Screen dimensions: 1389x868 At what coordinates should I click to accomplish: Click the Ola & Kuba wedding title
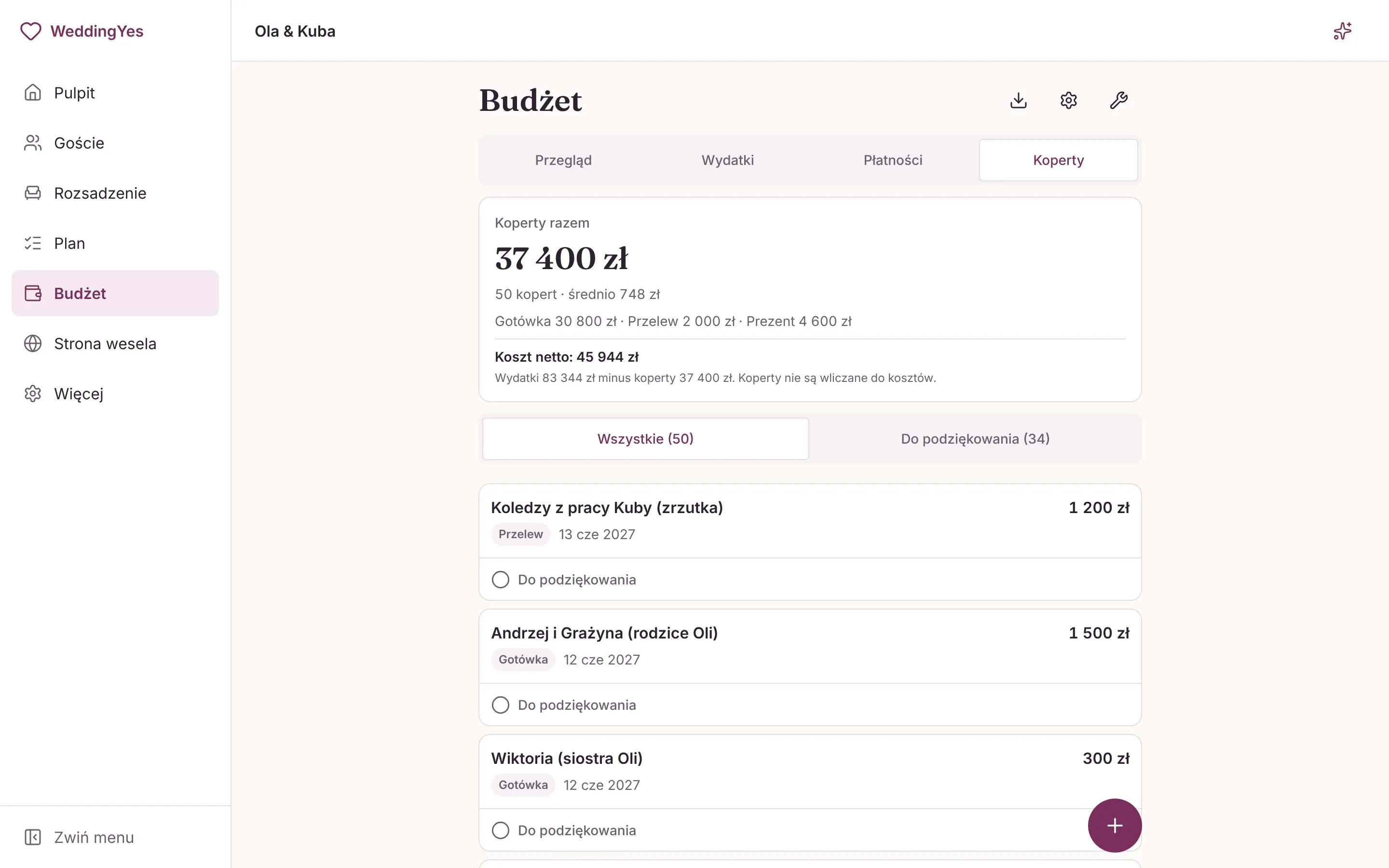point(295,31)
